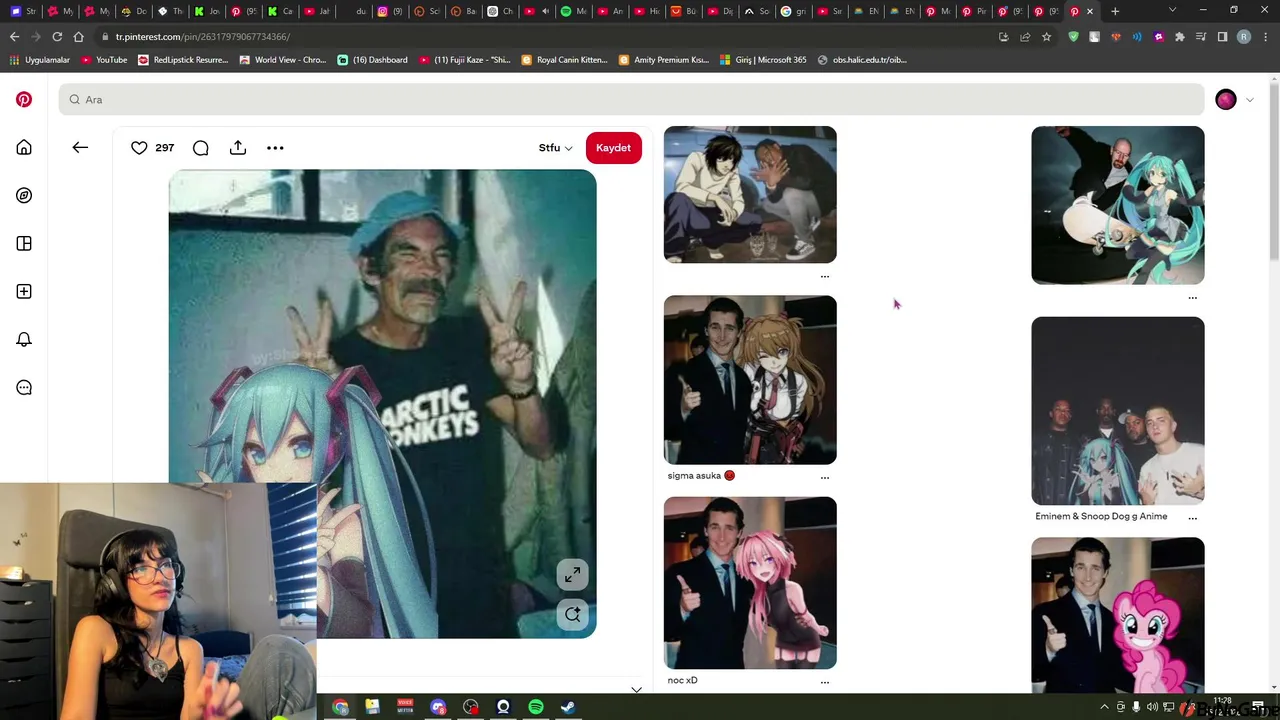
Task: Open Spotify from the taskbar
Action: [x=536, y=707]
